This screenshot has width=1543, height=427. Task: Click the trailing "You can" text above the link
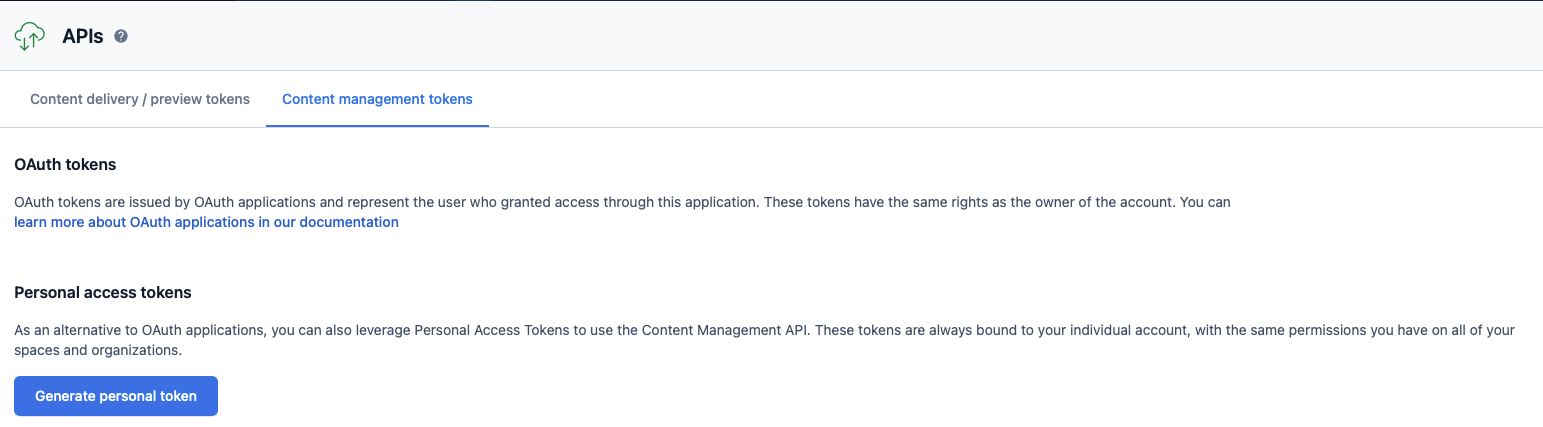pos(1206,202)
